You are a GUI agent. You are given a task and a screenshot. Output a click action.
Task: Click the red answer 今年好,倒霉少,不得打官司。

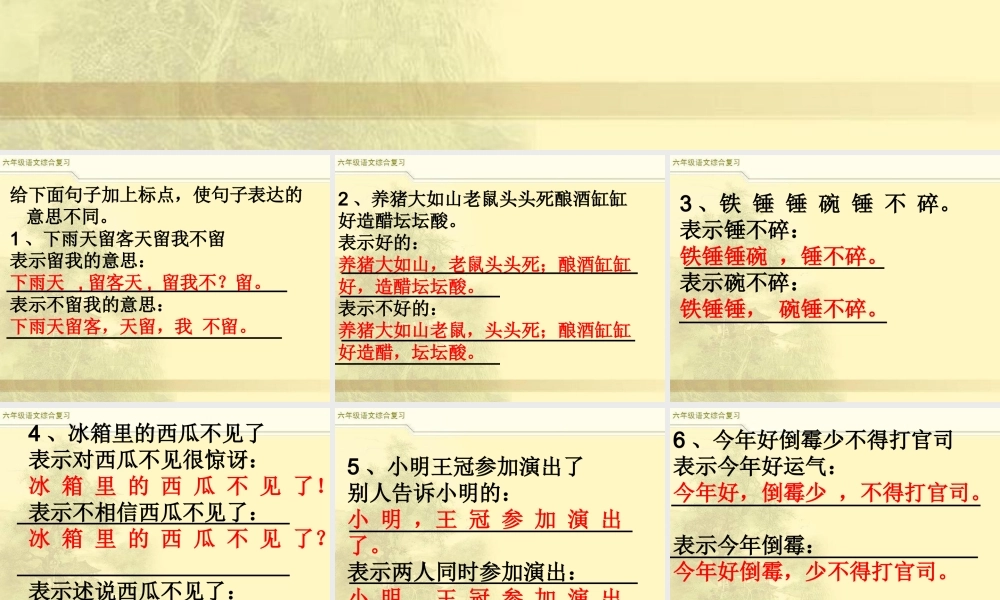[827, 493]
